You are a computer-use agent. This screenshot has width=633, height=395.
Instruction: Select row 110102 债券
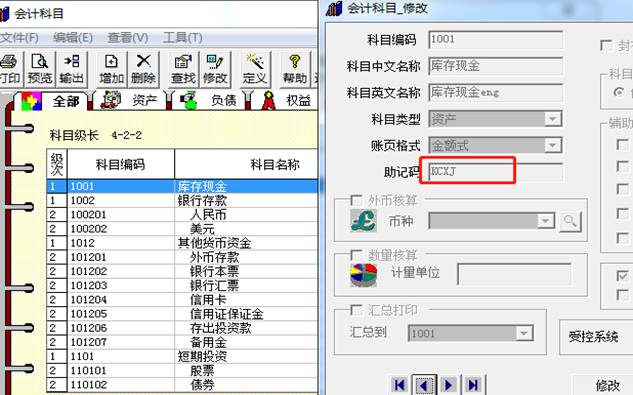[x=182, y=384]
